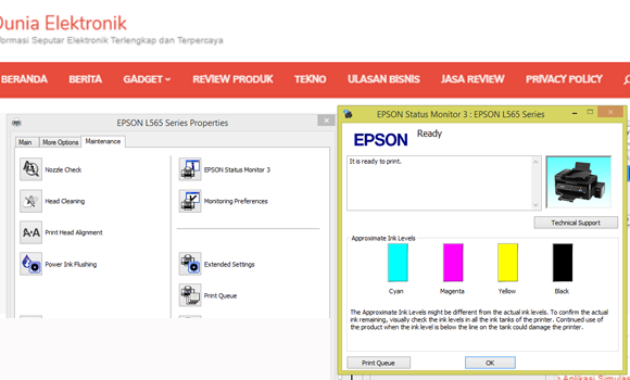Click the status message scrollbar up arrow

click(x=536, y=161)
